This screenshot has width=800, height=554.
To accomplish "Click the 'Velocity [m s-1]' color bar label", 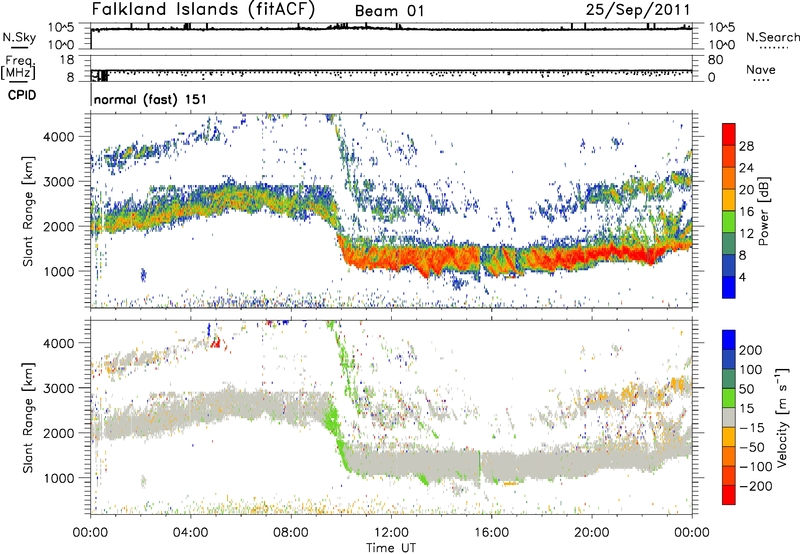I will point(782,417).
